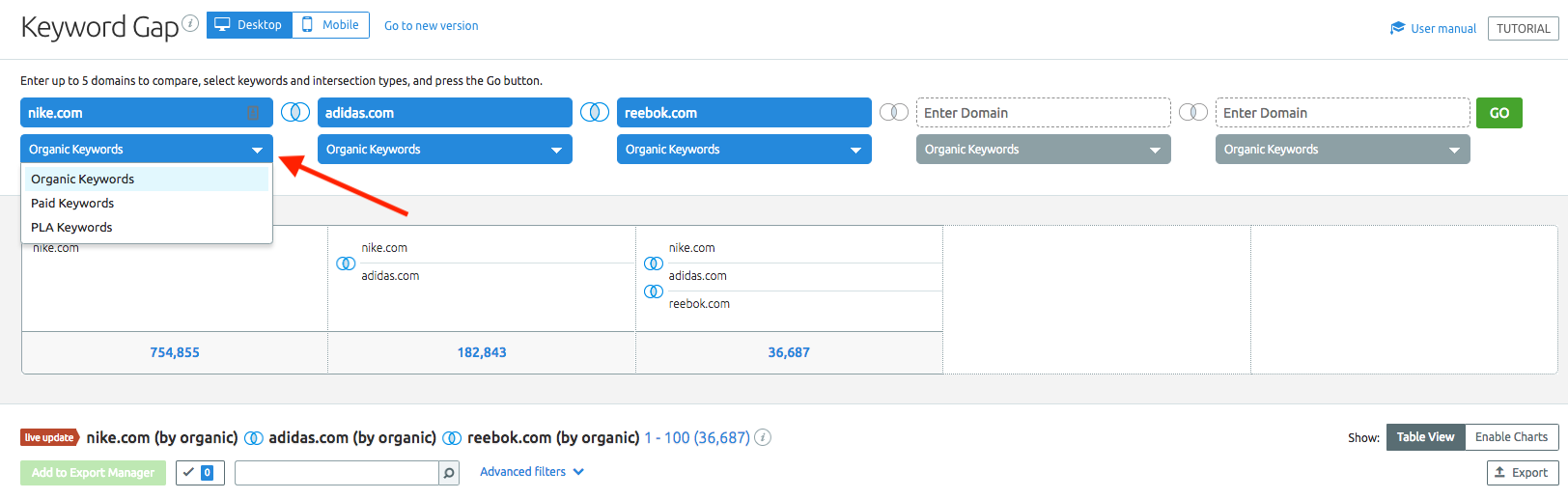
Task: Select Paid Keywords from the open list
Action: click(x=72, y=204)
